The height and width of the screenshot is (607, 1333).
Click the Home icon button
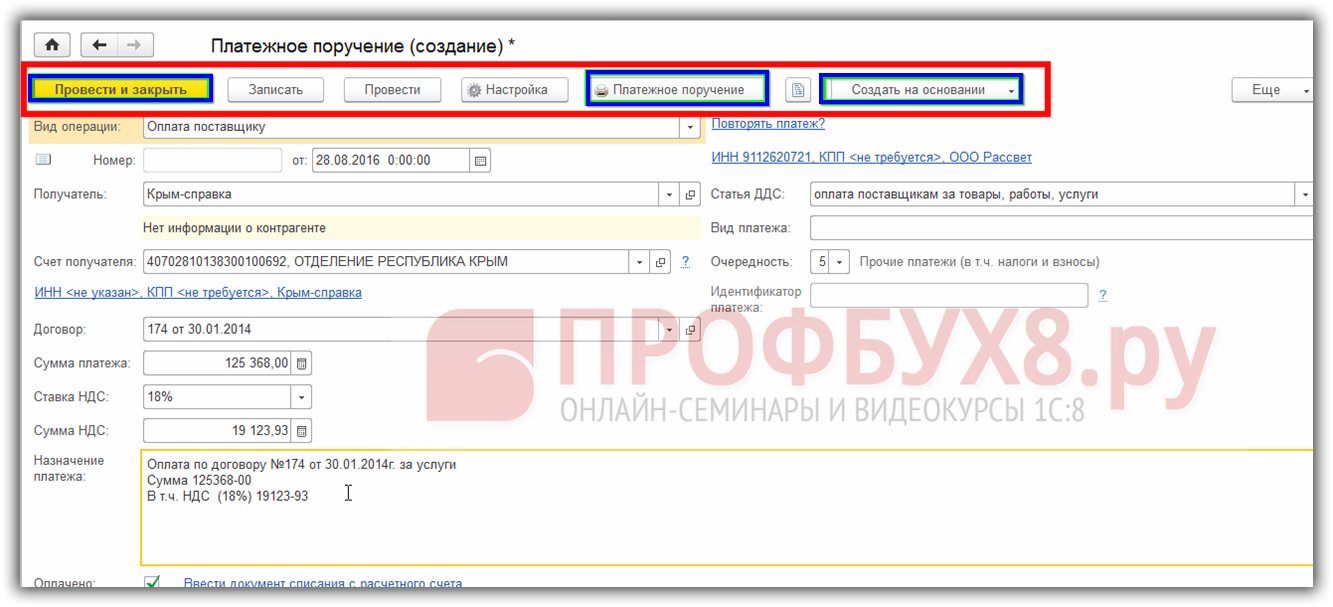(x=52, y=45)
